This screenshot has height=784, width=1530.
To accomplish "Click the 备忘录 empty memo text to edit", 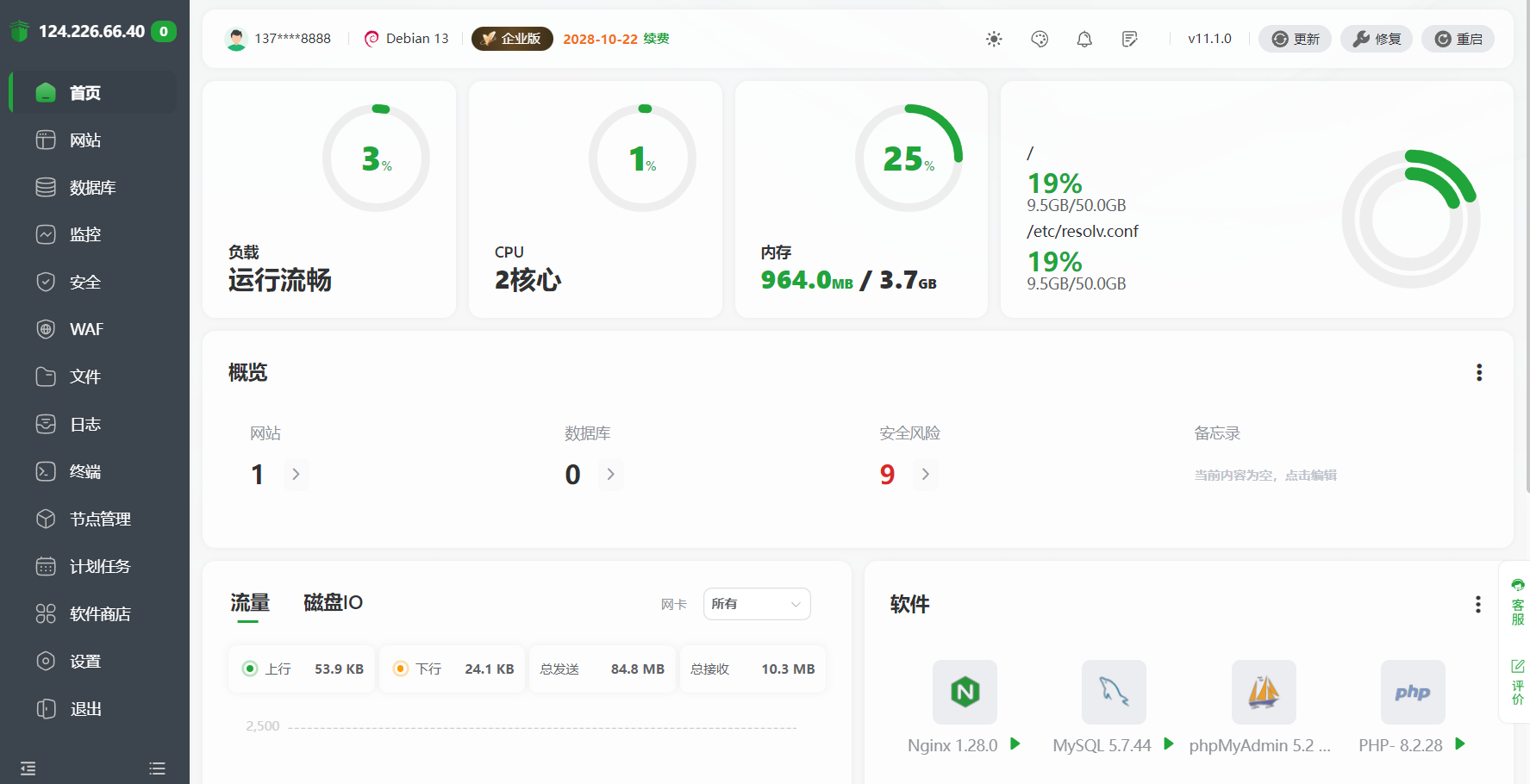I will pyautogui.click(x=1265, y=475).
